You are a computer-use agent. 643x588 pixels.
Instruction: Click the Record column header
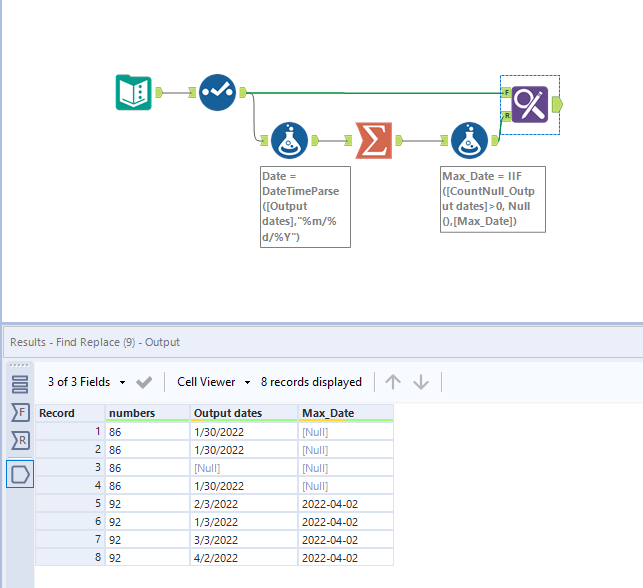(70, 413)
